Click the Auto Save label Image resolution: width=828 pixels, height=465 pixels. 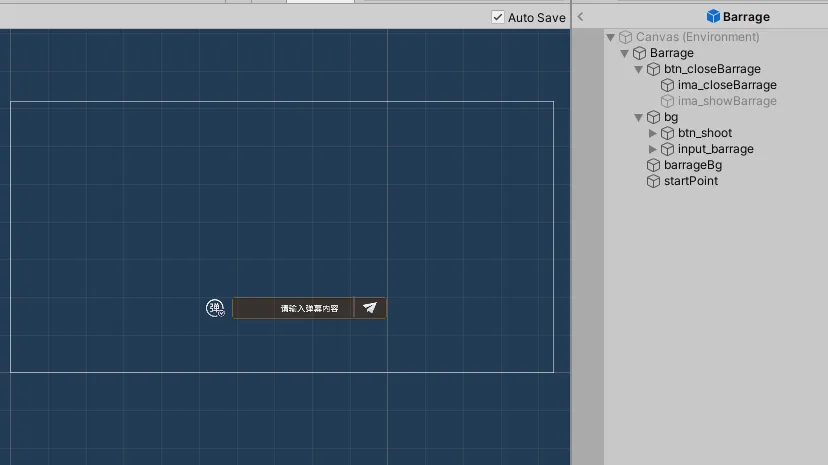(x=537, y=17)
